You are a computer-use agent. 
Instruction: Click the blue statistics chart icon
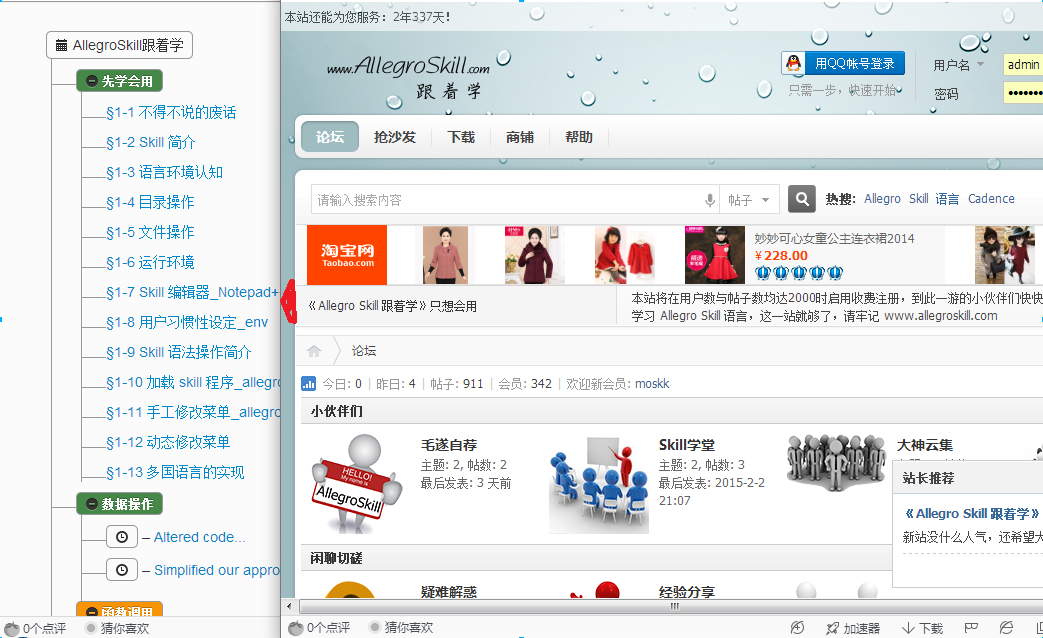coord(309,384)
